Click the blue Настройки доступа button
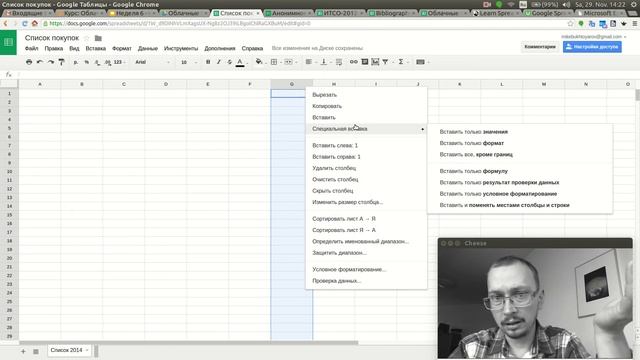 pyautogui.click(x=592, y=47)
